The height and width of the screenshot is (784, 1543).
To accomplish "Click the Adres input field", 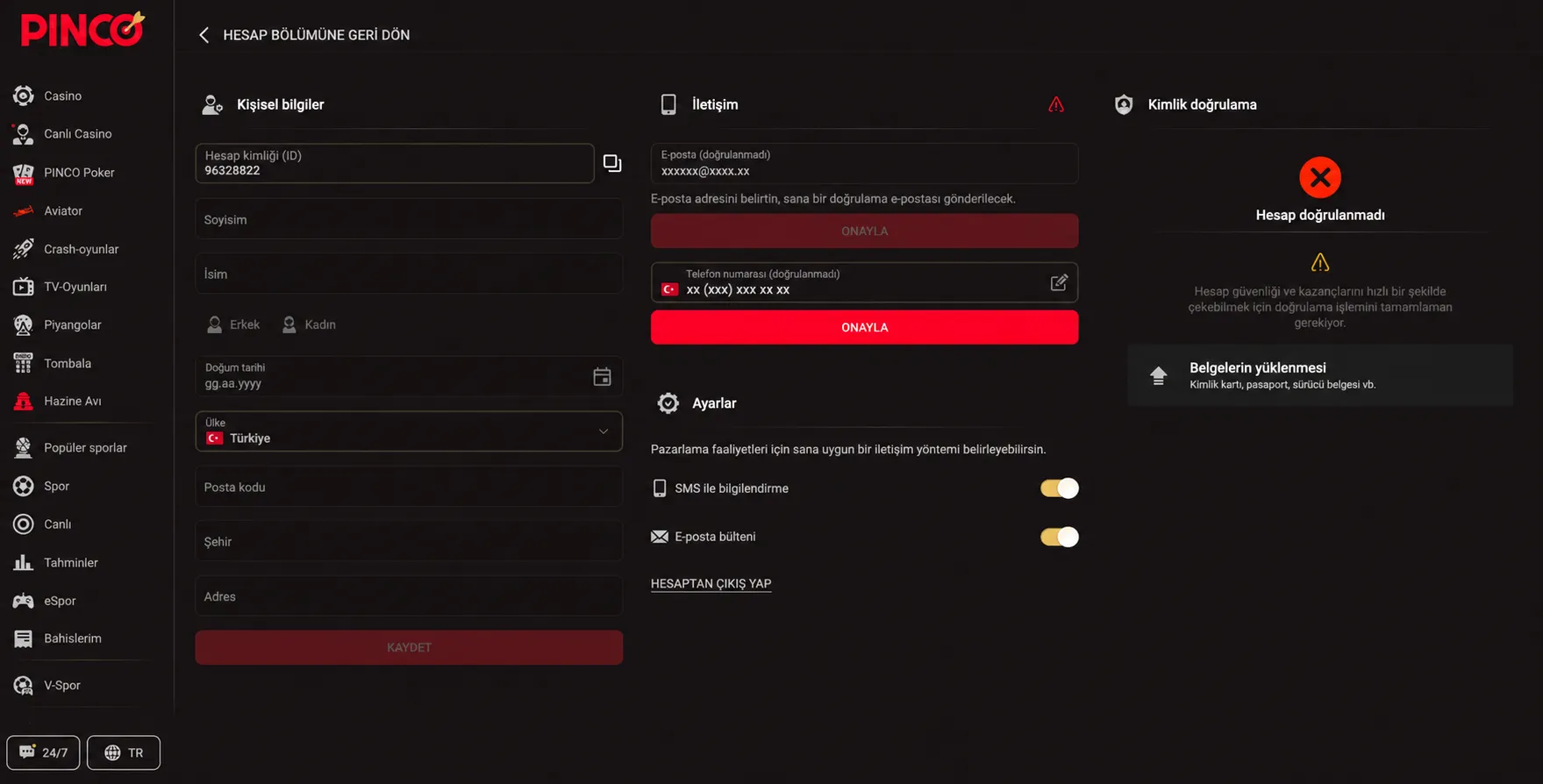I will [x=409, y=596].
